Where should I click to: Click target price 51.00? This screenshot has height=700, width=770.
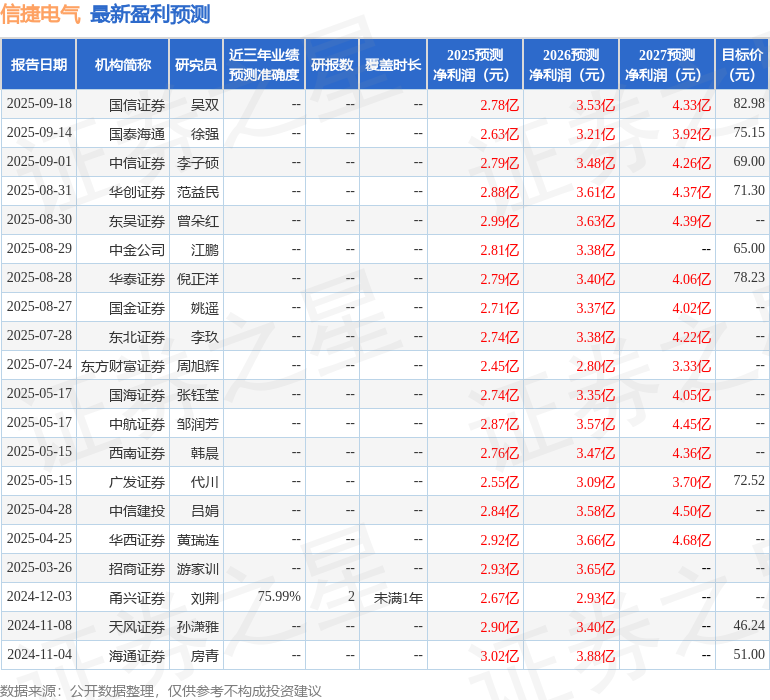(749, 654)
